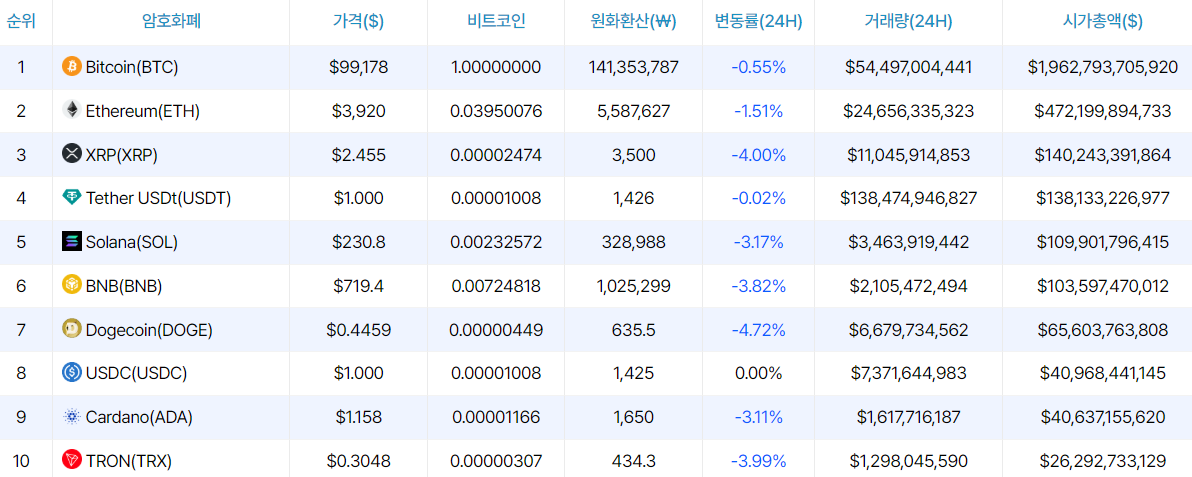Select the won value 328,988
Image resolution: width=1192 pixels, height=477 pixels.
pos(633,243)
